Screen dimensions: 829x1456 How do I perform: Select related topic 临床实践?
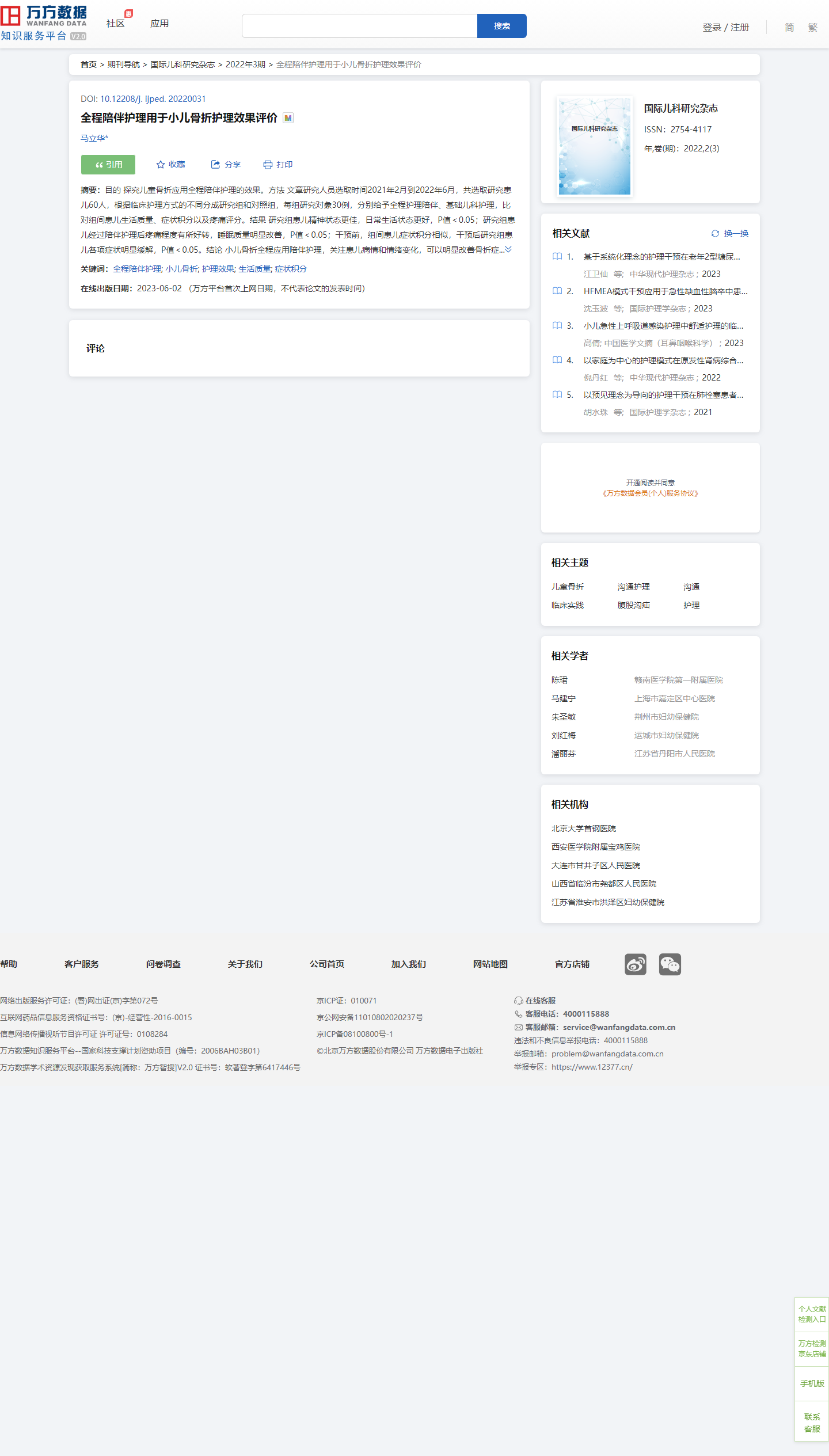(568, 605)
